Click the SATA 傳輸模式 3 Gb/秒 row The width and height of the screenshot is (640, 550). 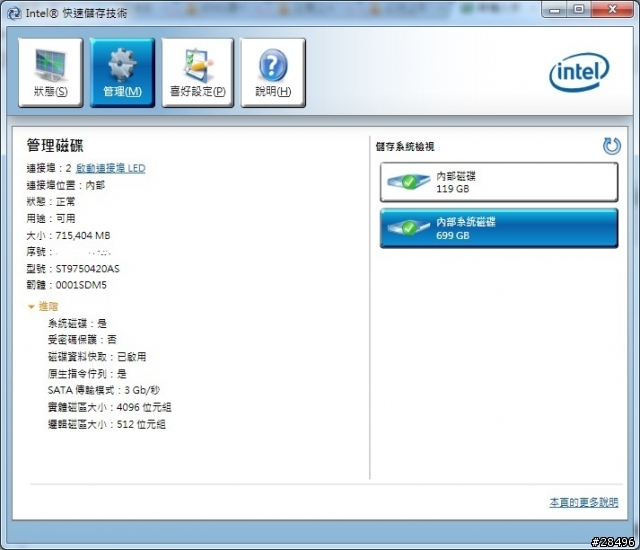pyautogui.click(x=104, y=390)
